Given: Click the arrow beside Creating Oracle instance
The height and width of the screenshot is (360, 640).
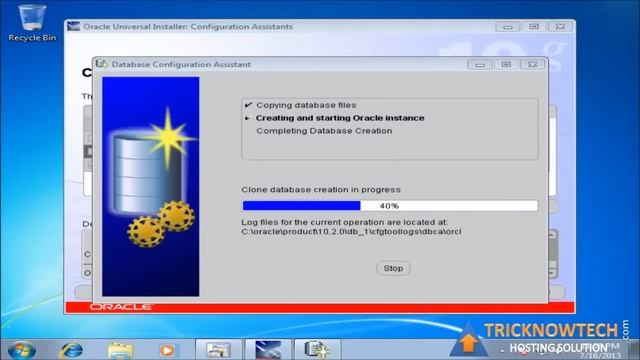Looking at the screenshot, I should coord(247,118).
